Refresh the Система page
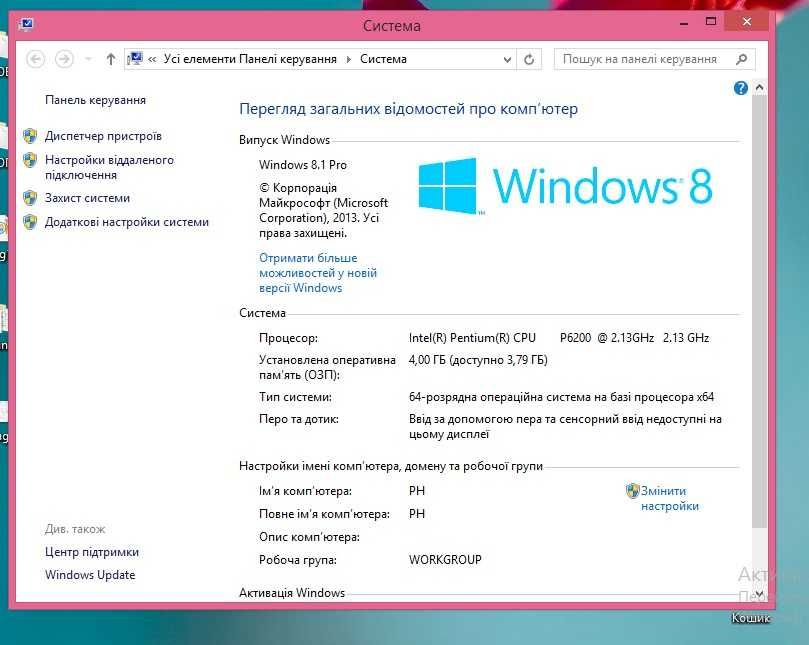 529,59
